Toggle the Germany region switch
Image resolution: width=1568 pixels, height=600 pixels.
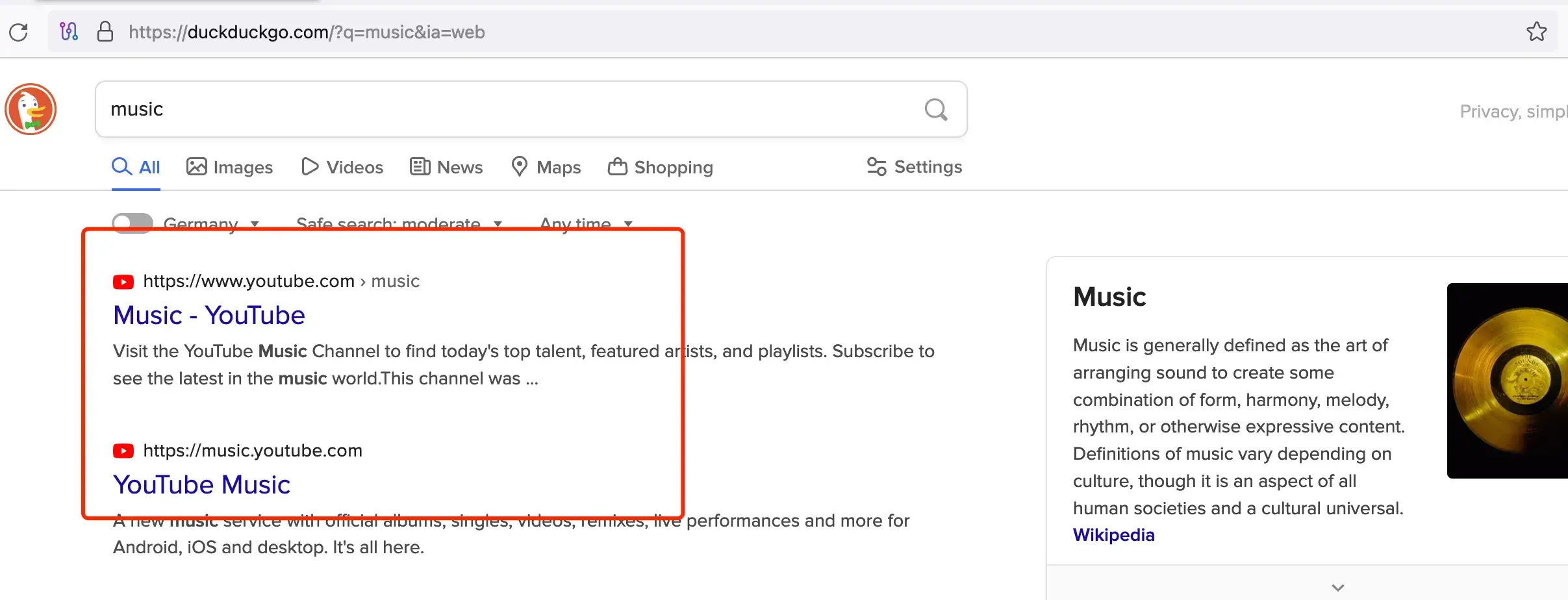pos(133,223)
